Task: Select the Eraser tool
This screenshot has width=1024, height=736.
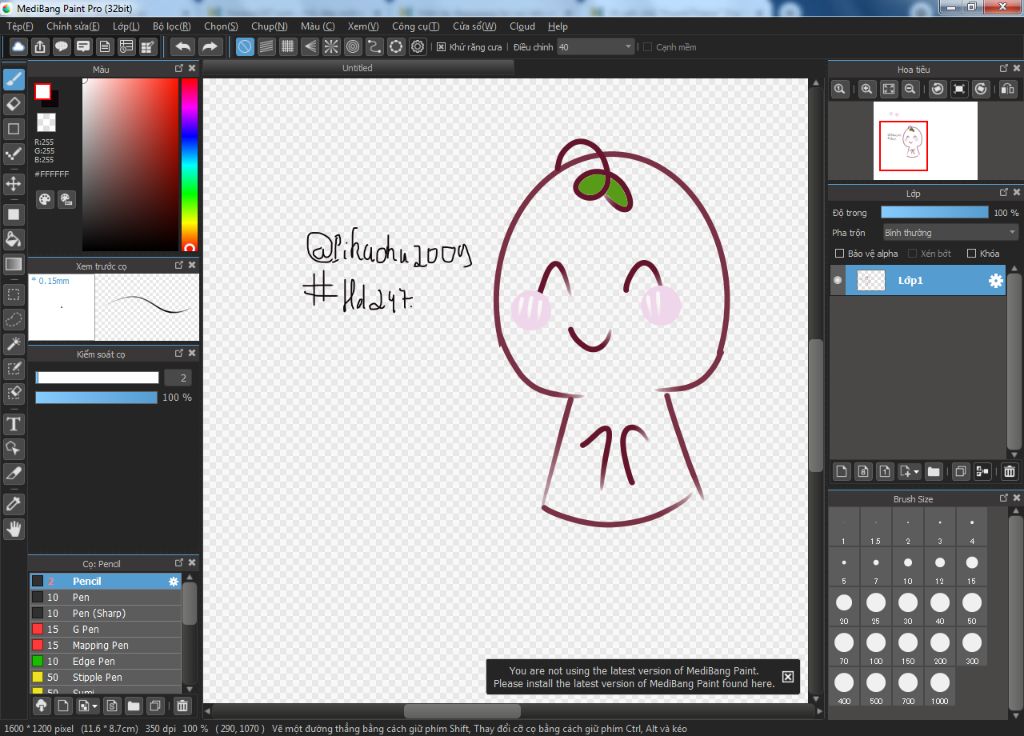Action: pyautogui.click(x=14, y=104)
